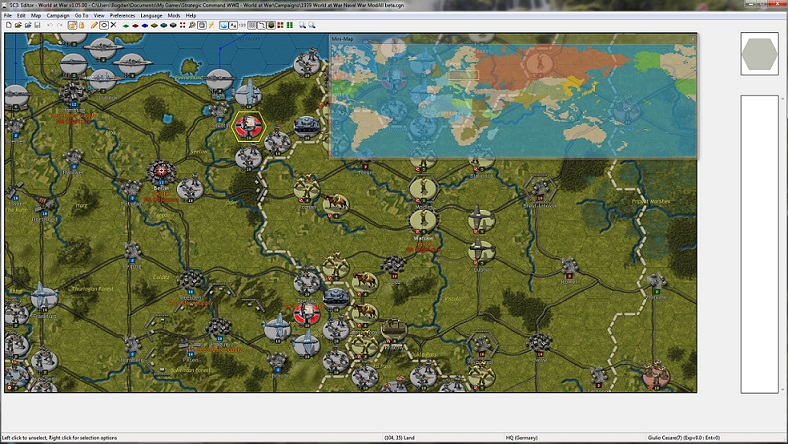The width and height of the screenshot is (788, 444).
Task: Select the olive terrain layer icon
Action: point(154,25)
